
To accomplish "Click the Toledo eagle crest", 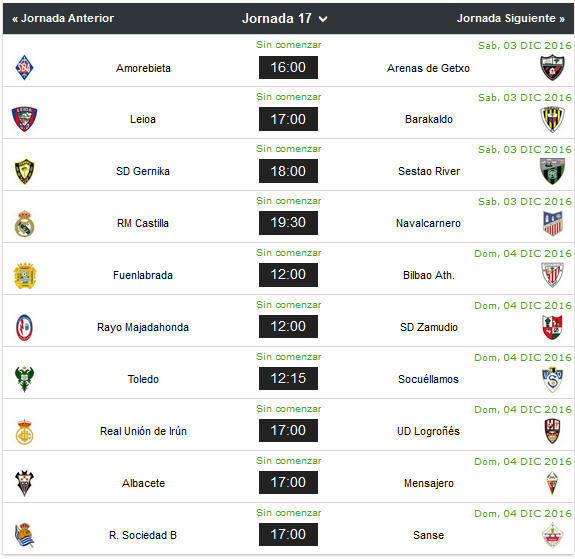I will coord(25,379).
